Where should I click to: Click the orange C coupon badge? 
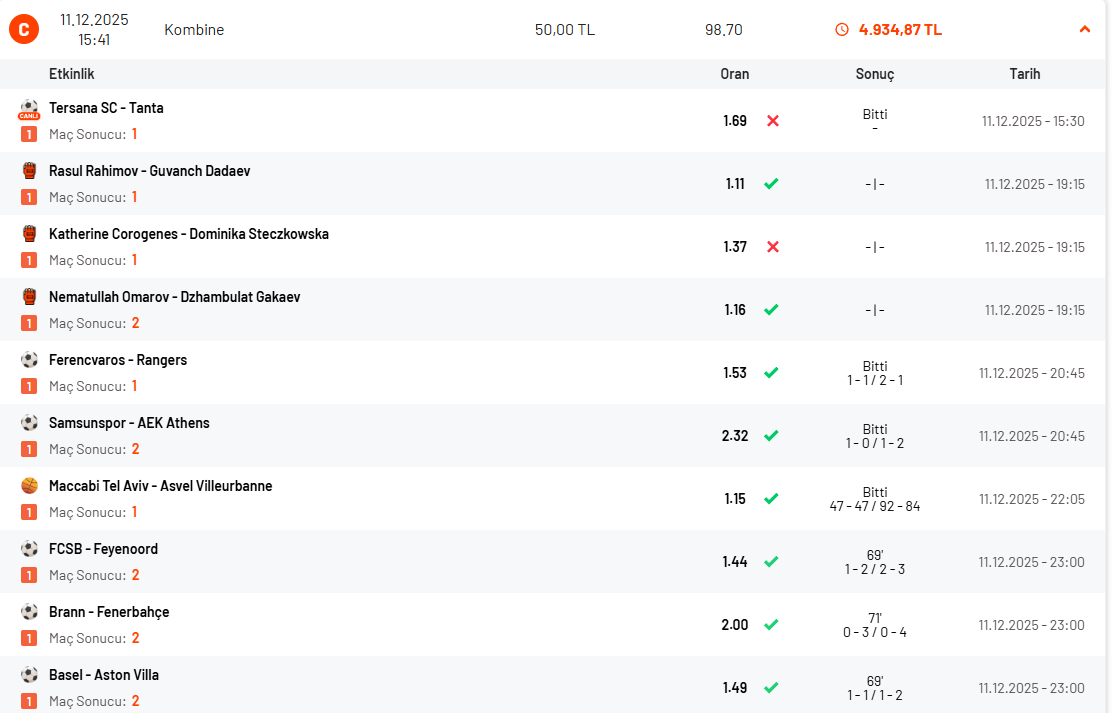[x=24, y=29]
